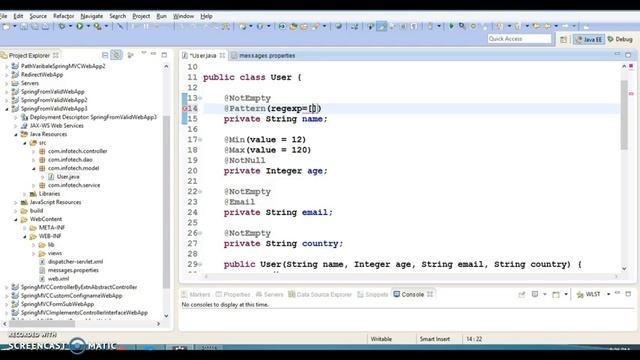Expand the com.infotech.controller package
Screen dimensions: 640x360
click(x=34, y=151)
